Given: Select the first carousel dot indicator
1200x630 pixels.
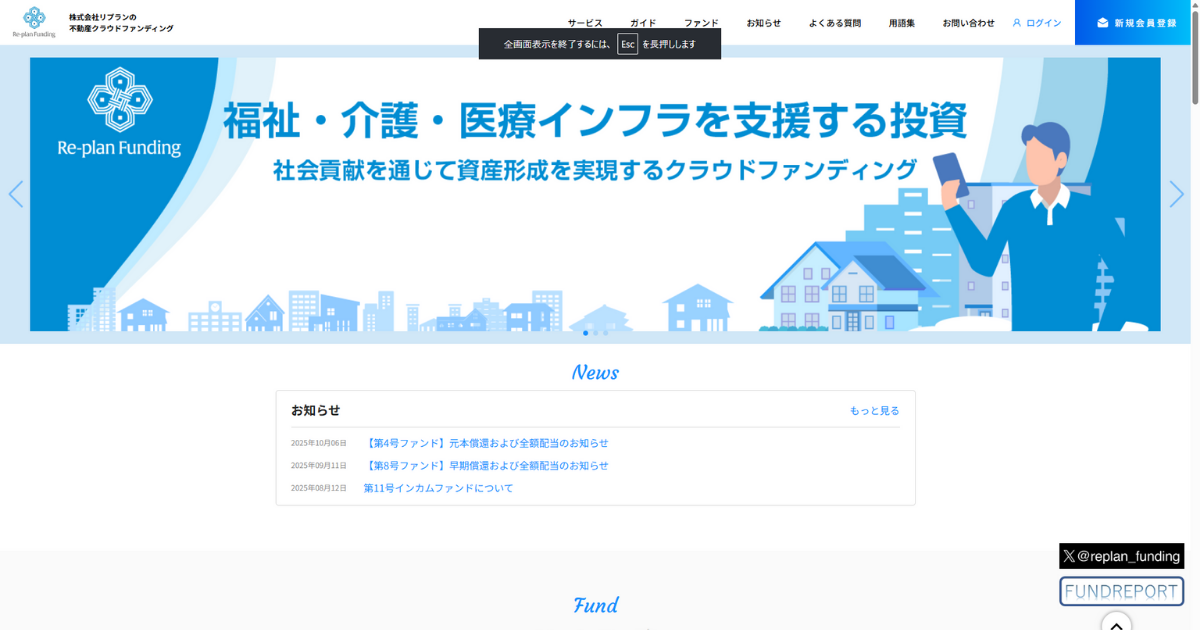Looking at the screenshot, I should tap(585, 333).
